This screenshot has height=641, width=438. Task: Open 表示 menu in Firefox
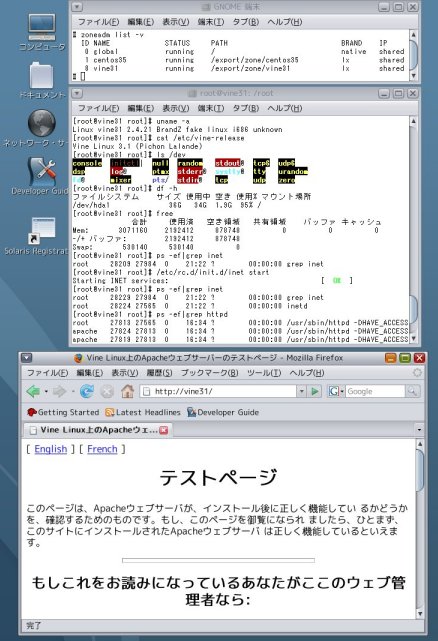point(125,373)
